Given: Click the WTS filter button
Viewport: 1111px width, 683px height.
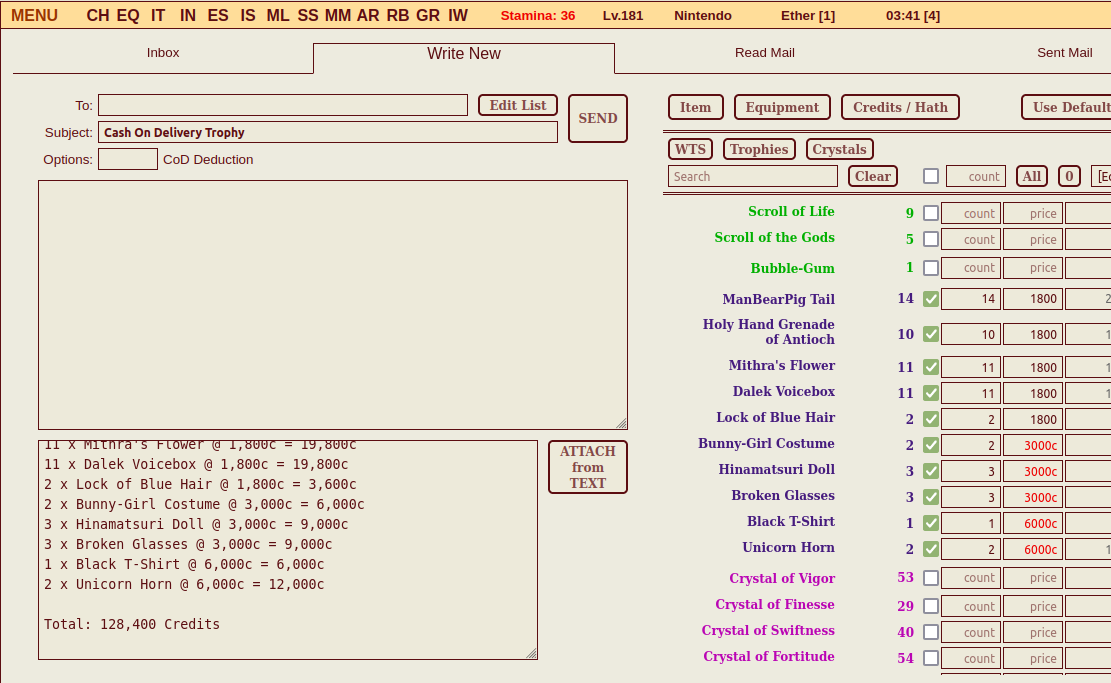Looking at the screenshot, I should tap(690, 149).
